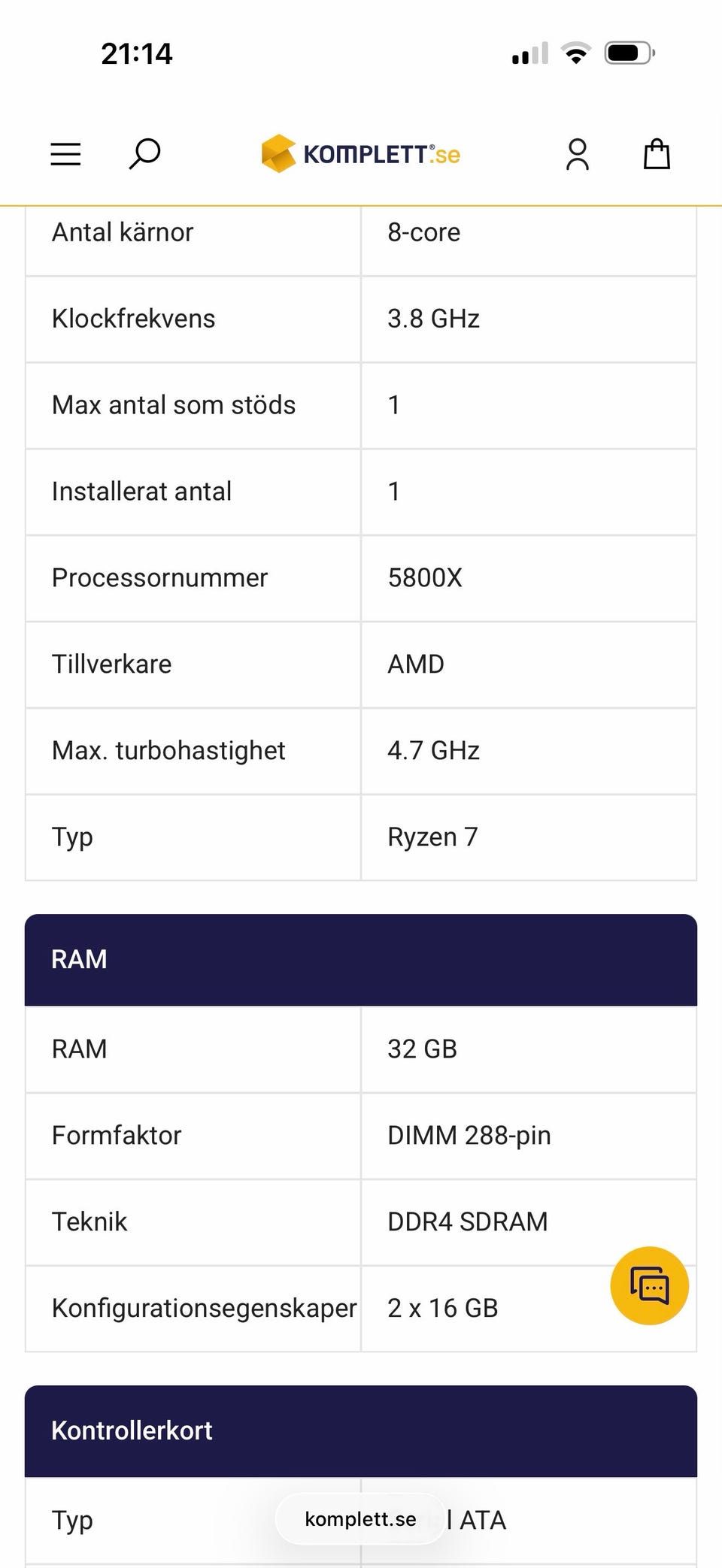Open the yellow chat support button
Image resolution: width=722 pixels, height=1568 pixels.
point(649,1285)
